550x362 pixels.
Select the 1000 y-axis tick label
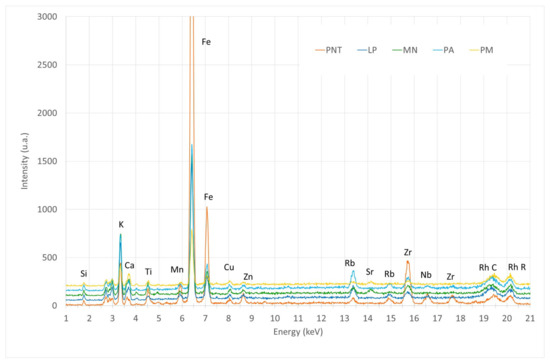[x=47, y=209]
